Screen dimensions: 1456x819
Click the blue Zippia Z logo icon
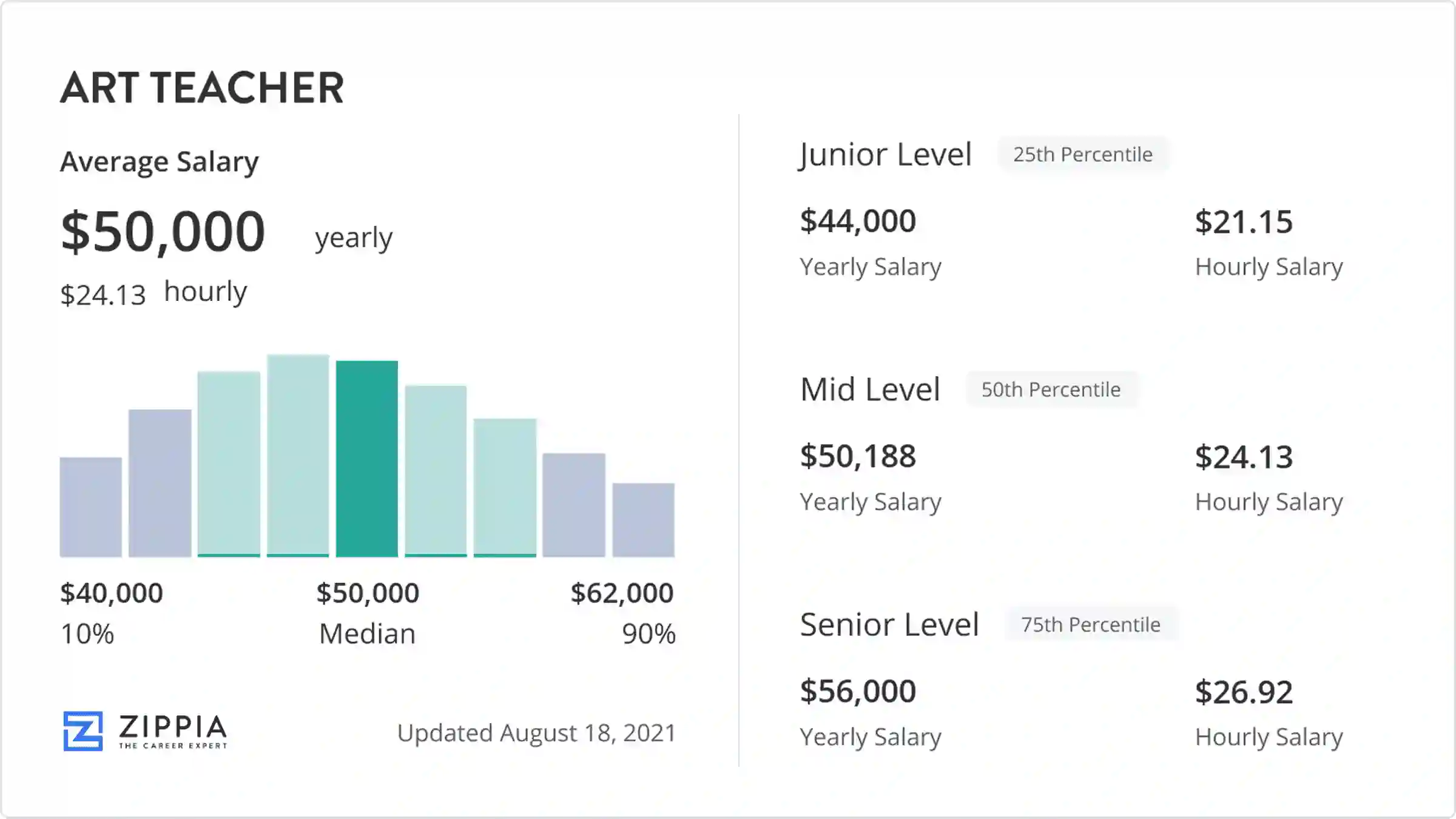(83, 730)
